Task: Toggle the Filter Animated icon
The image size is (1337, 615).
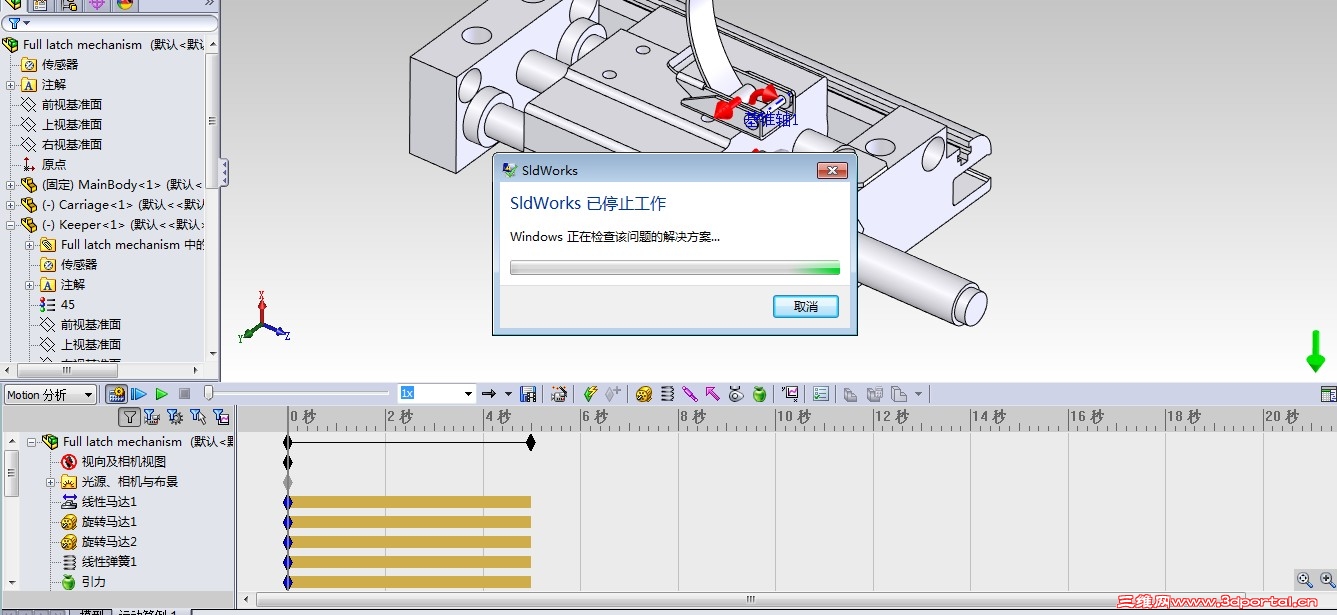Action: pyautogui.click(x=151, y=417)
